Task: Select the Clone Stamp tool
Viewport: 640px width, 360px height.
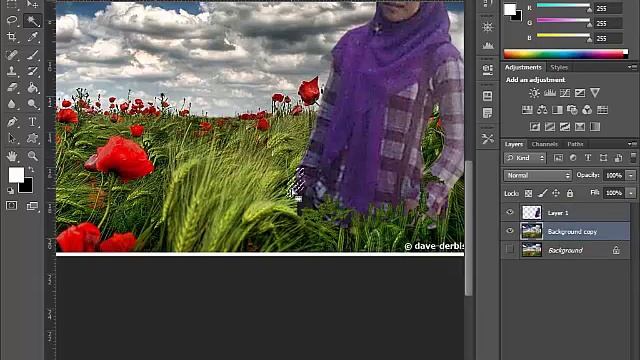Action: 11,71
